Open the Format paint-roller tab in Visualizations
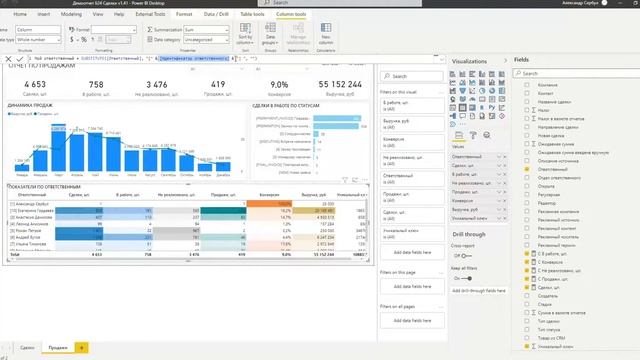This screenshot has height=360, width=640. point(473,135)
